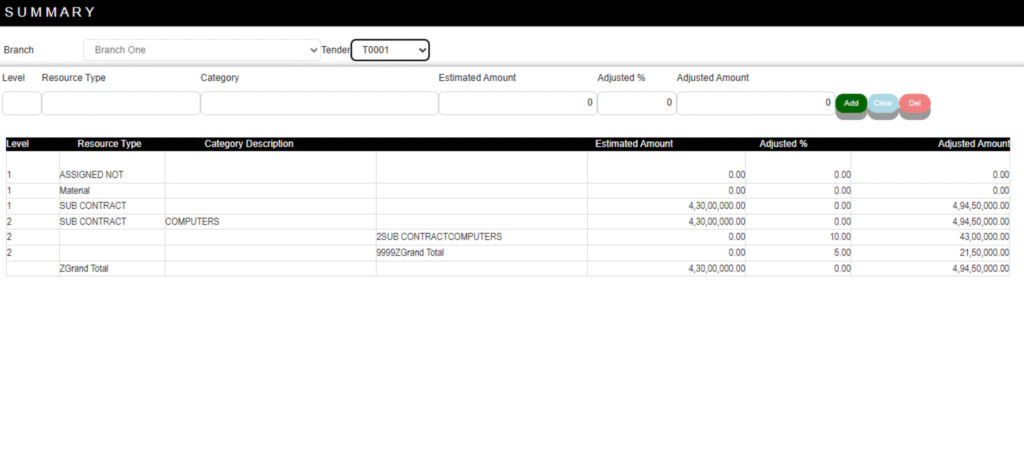
Task: Focus the Adjusted % input field
Action: pyautogui.click(x=636, y=103)
